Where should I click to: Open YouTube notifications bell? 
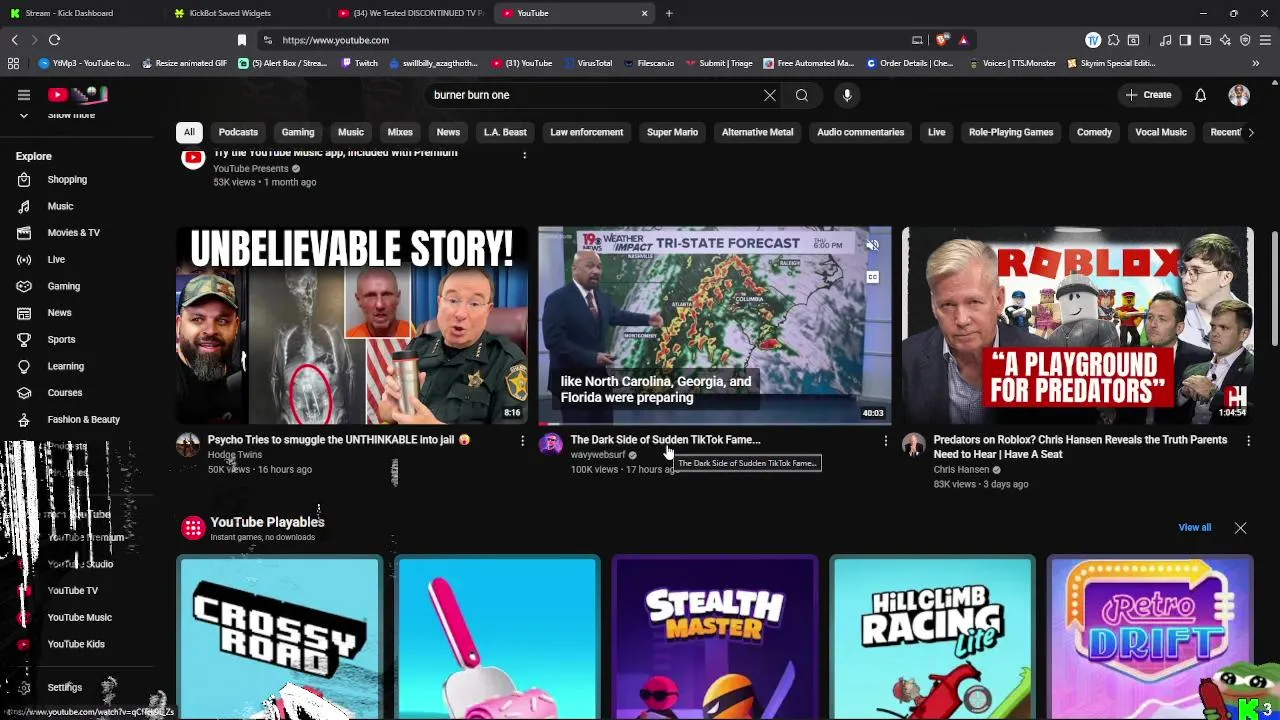click(1200, 95)
